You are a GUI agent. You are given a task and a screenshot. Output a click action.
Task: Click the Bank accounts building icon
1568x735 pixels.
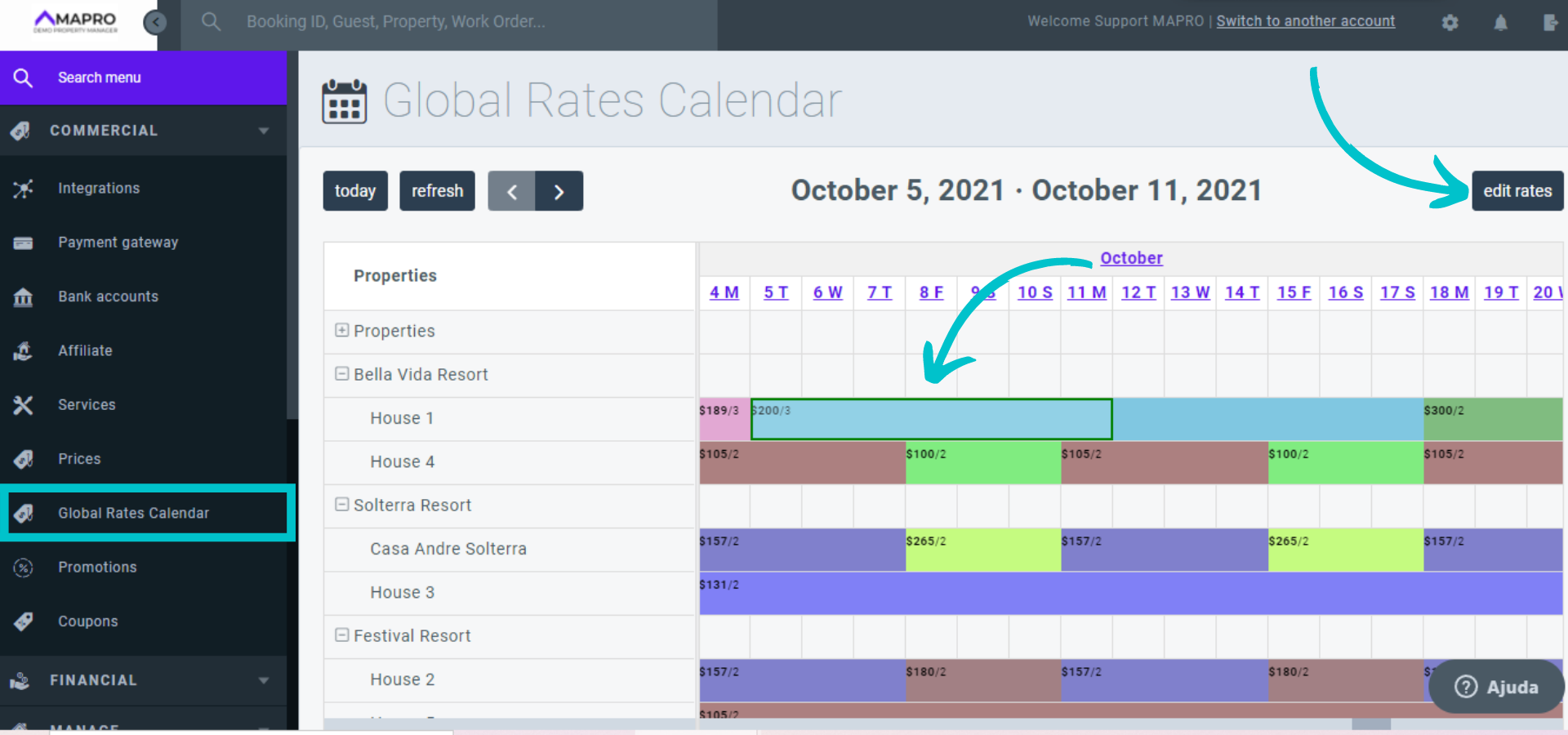pyautogui.click(x=24, y=297)
